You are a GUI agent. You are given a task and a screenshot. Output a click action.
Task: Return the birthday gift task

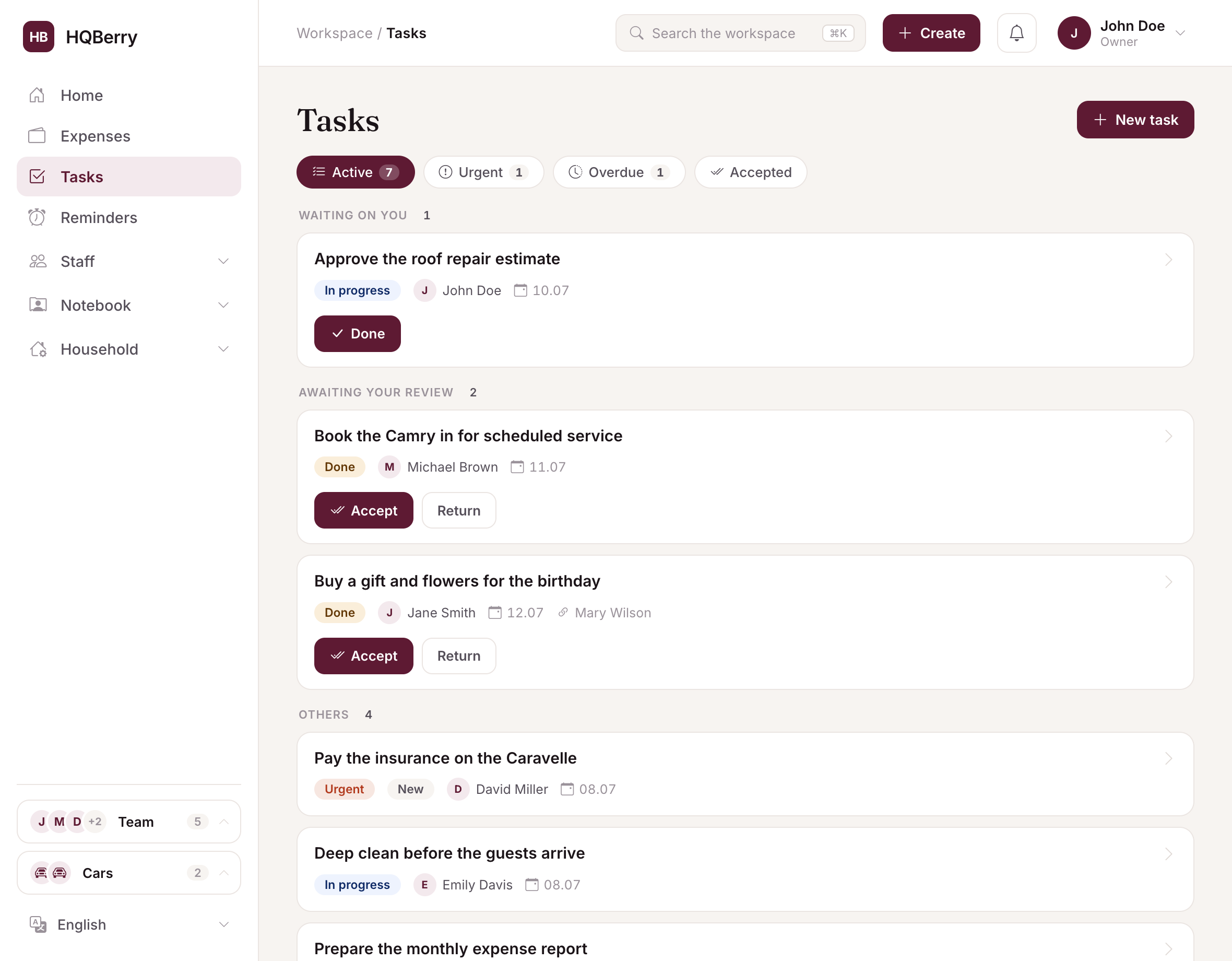(459, 657)
